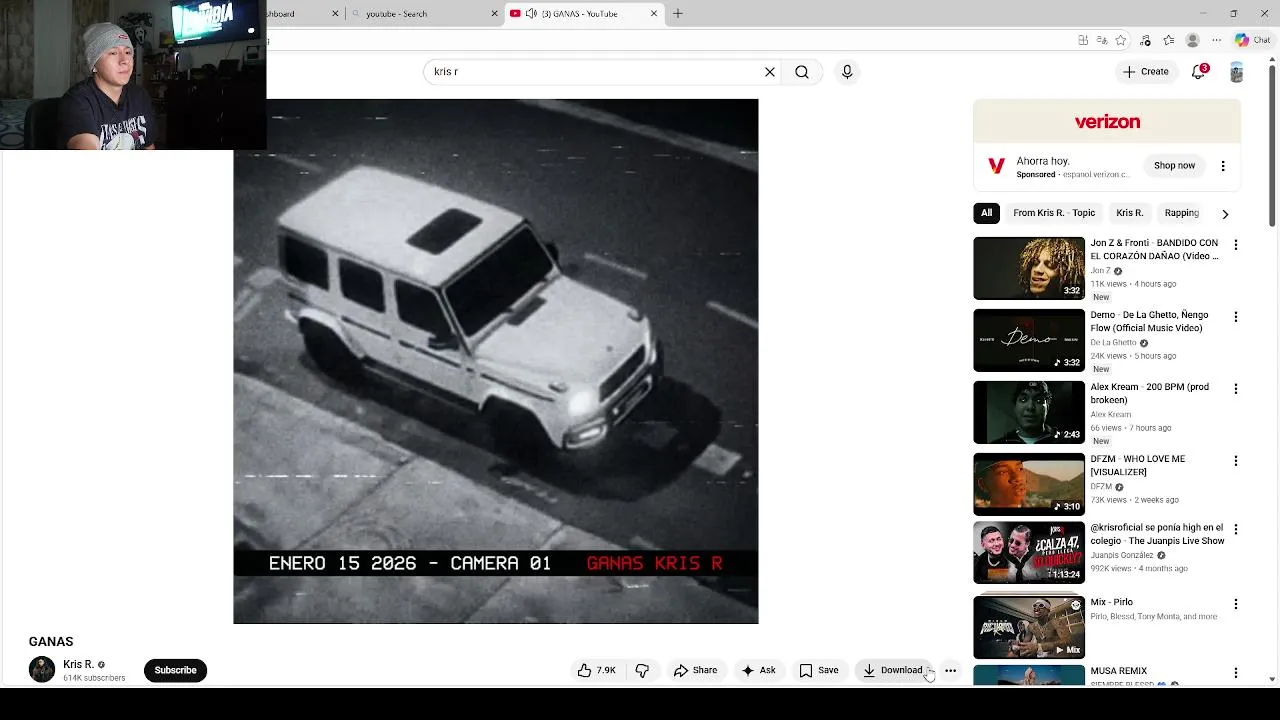Open menu for Alex Kream 200 BPM video

tap(1236, 389)
